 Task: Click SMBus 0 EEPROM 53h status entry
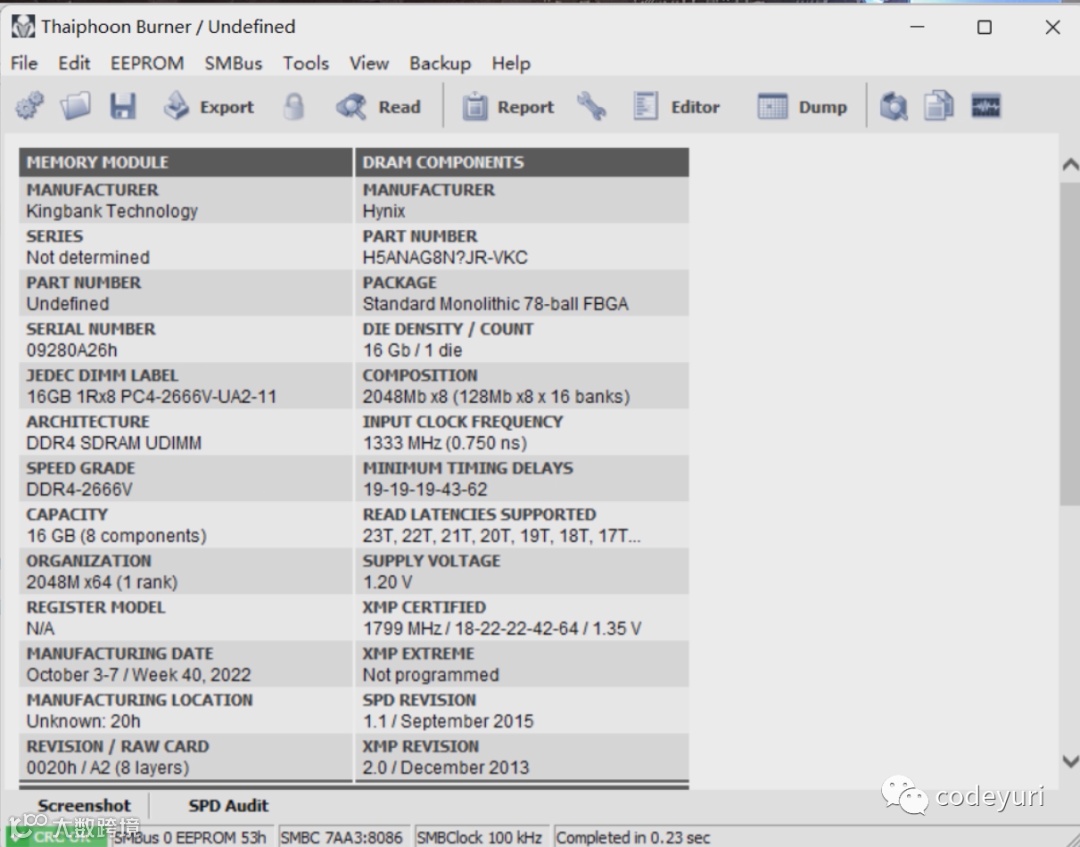[x=190, y=837]
